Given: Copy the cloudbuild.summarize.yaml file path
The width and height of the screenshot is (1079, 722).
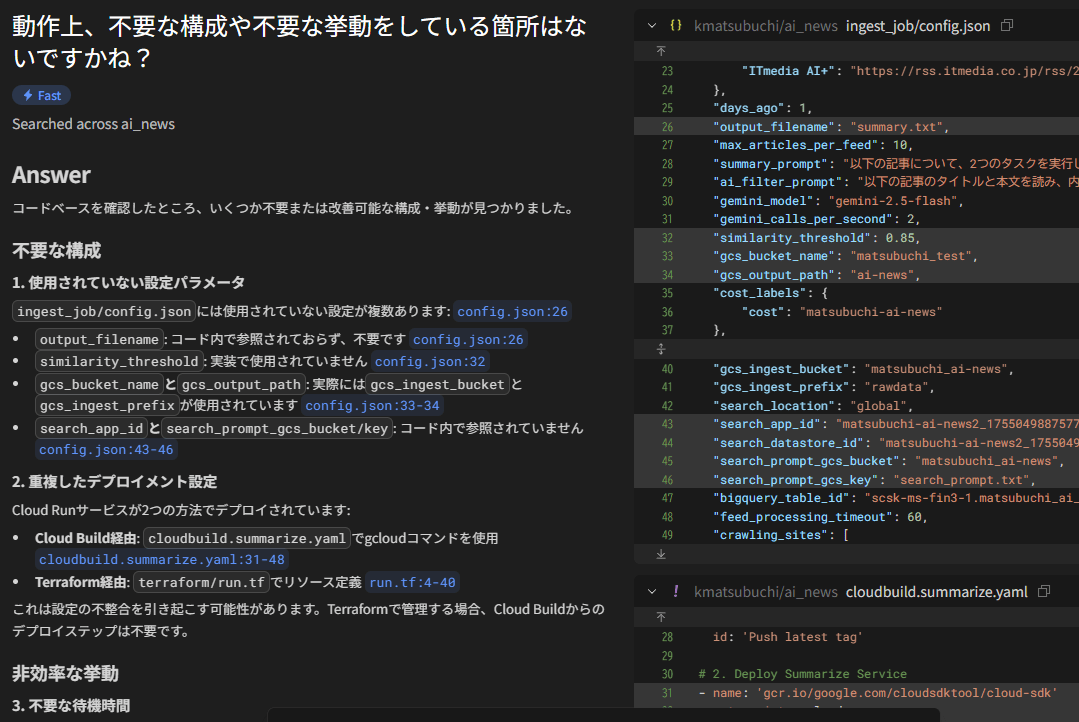Looking at the screenshot, I should click(1044, 592).
